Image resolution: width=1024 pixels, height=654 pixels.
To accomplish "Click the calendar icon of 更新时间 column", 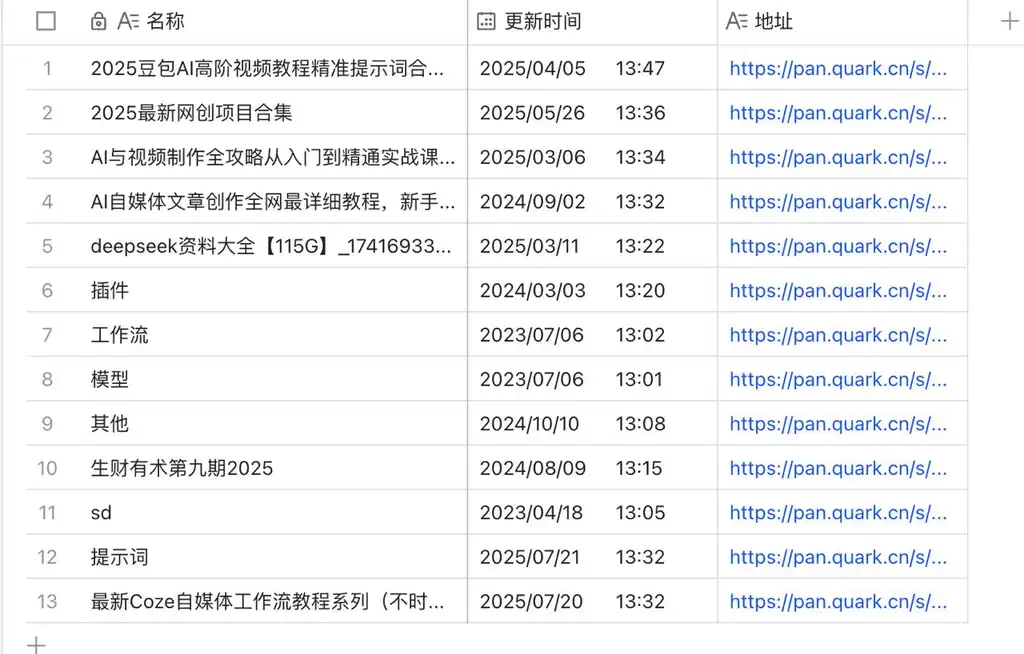I will pos(486,21).
